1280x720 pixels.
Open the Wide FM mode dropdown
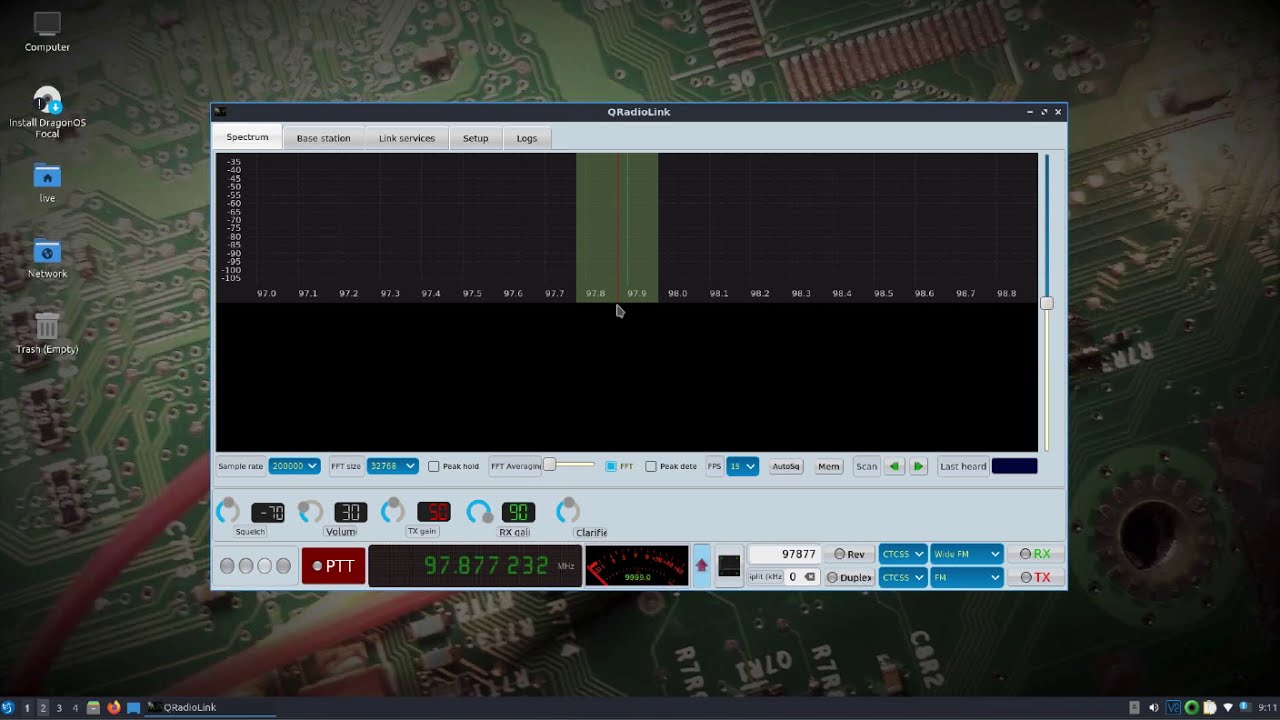(966, 554)
